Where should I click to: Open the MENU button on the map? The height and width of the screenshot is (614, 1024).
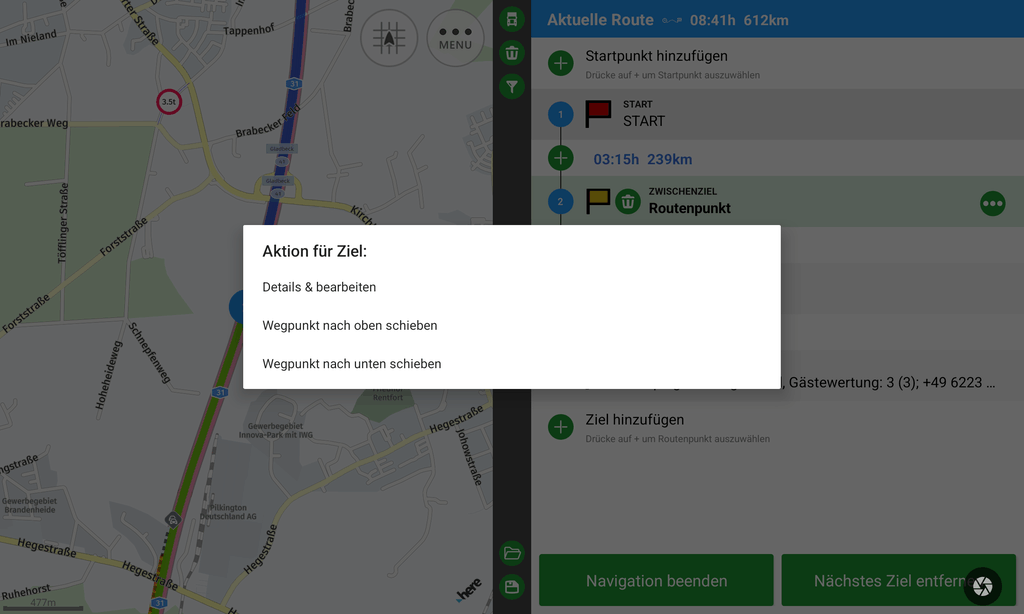pos(455,38)
